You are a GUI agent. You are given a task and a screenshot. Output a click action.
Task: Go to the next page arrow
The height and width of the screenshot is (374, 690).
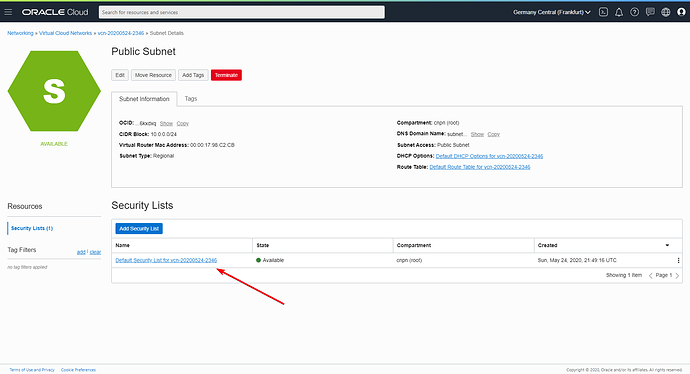click(x=677, y=275)
